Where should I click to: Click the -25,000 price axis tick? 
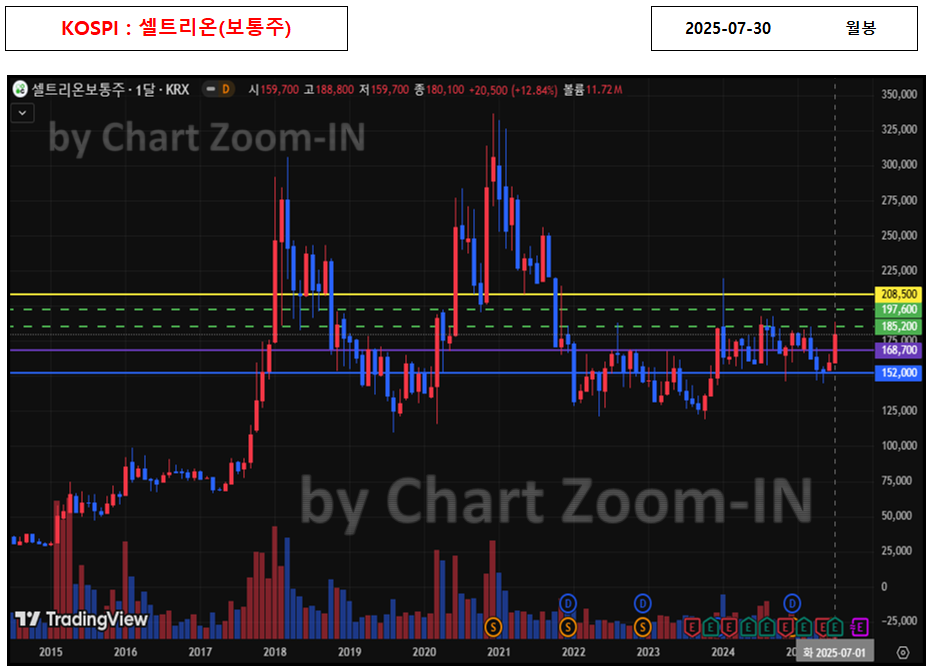point(899,621)
